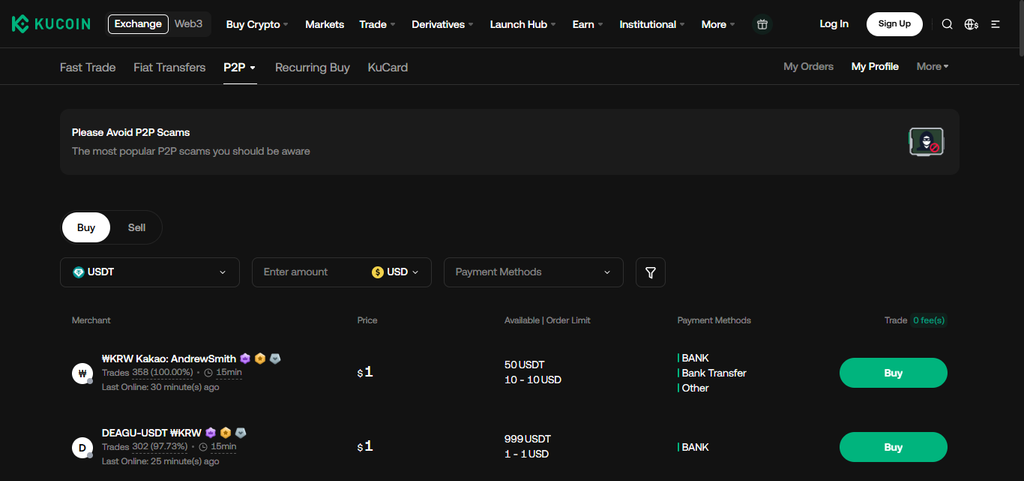Click the P2P scam warning thumbnail
This screenshot has width=1024, height=481.
[926, 142]
